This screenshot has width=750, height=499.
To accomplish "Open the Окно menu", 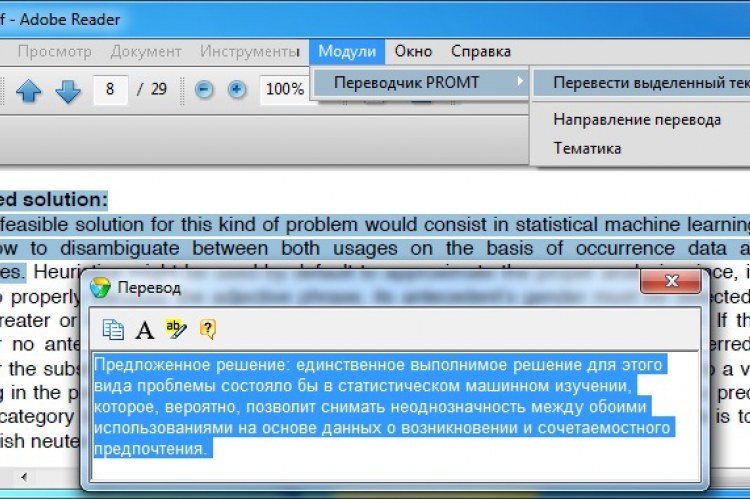I will tap(413, 52).
